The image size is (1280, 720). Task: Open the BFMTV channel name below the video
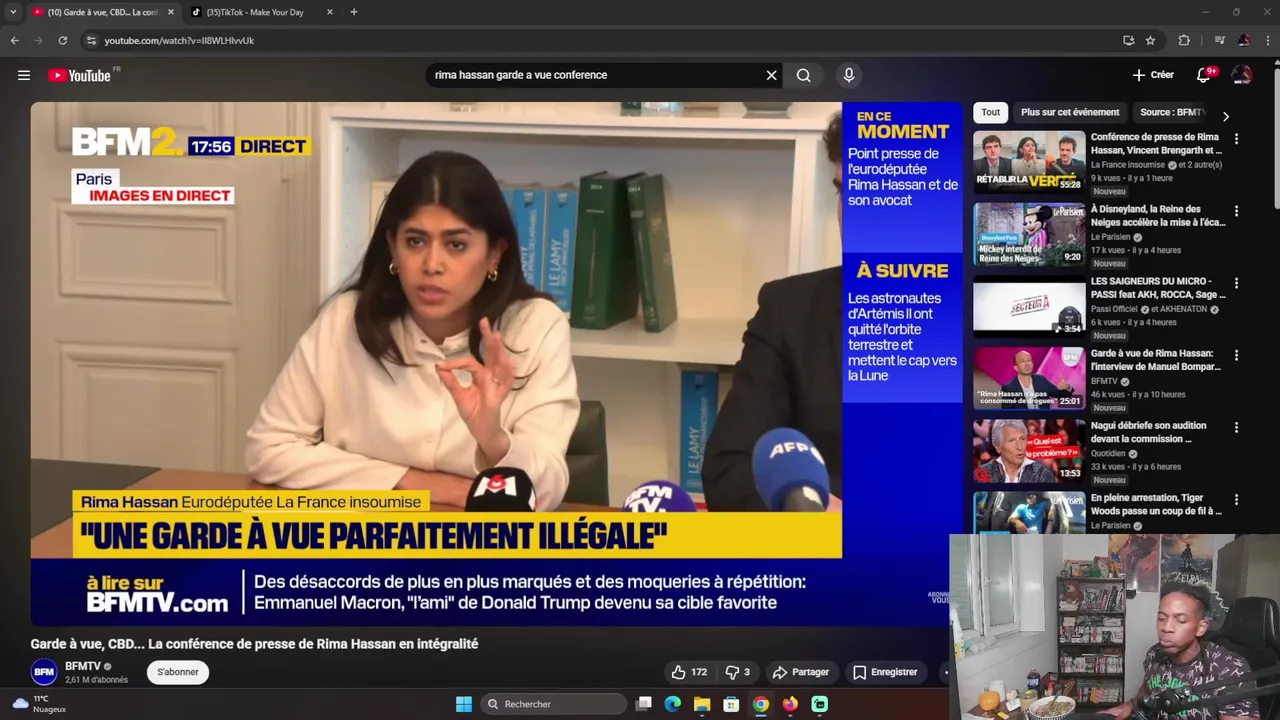(x=83, y=666)
